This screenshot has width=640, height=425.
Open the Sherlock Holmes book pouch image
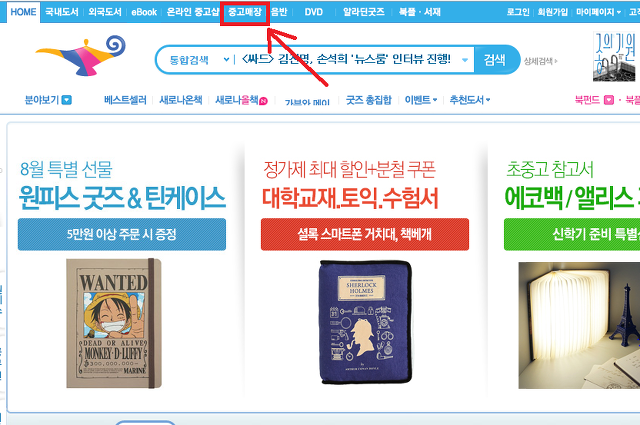(x=365, y=322)
